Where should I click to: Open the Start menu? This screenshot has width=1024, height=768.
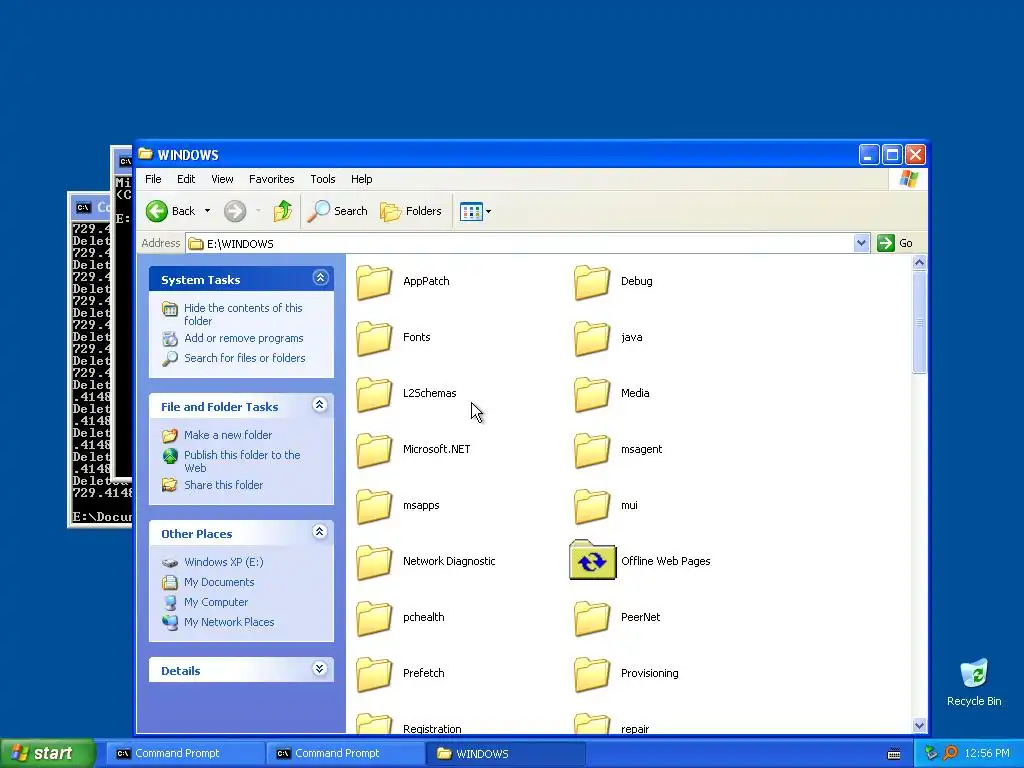point(47,753)
